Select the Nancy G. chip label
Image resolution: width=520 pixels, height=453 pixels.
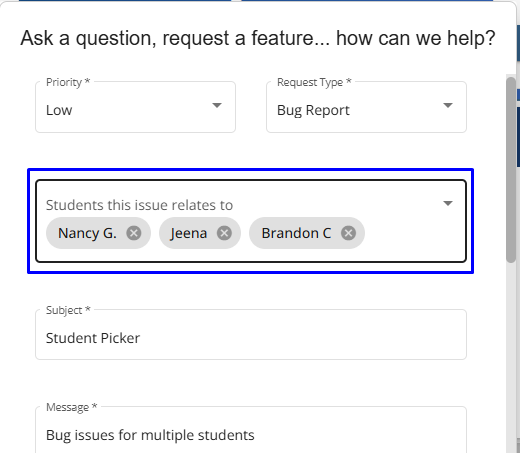(x=87, y=233)
